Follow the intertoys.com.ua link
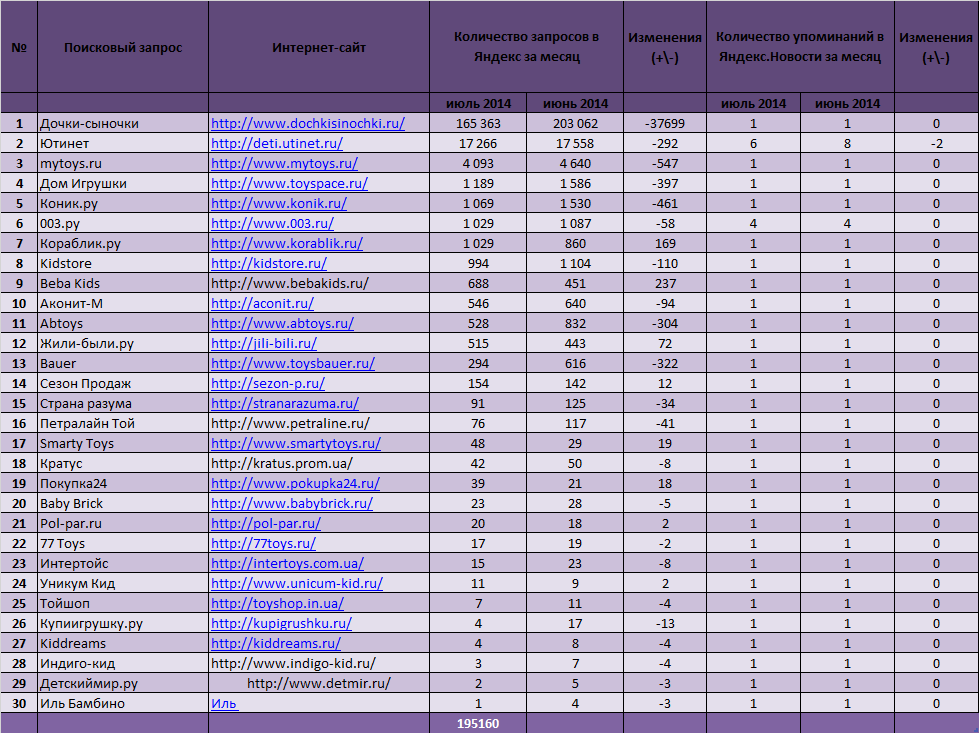979x733 pixels. [287, 564]
